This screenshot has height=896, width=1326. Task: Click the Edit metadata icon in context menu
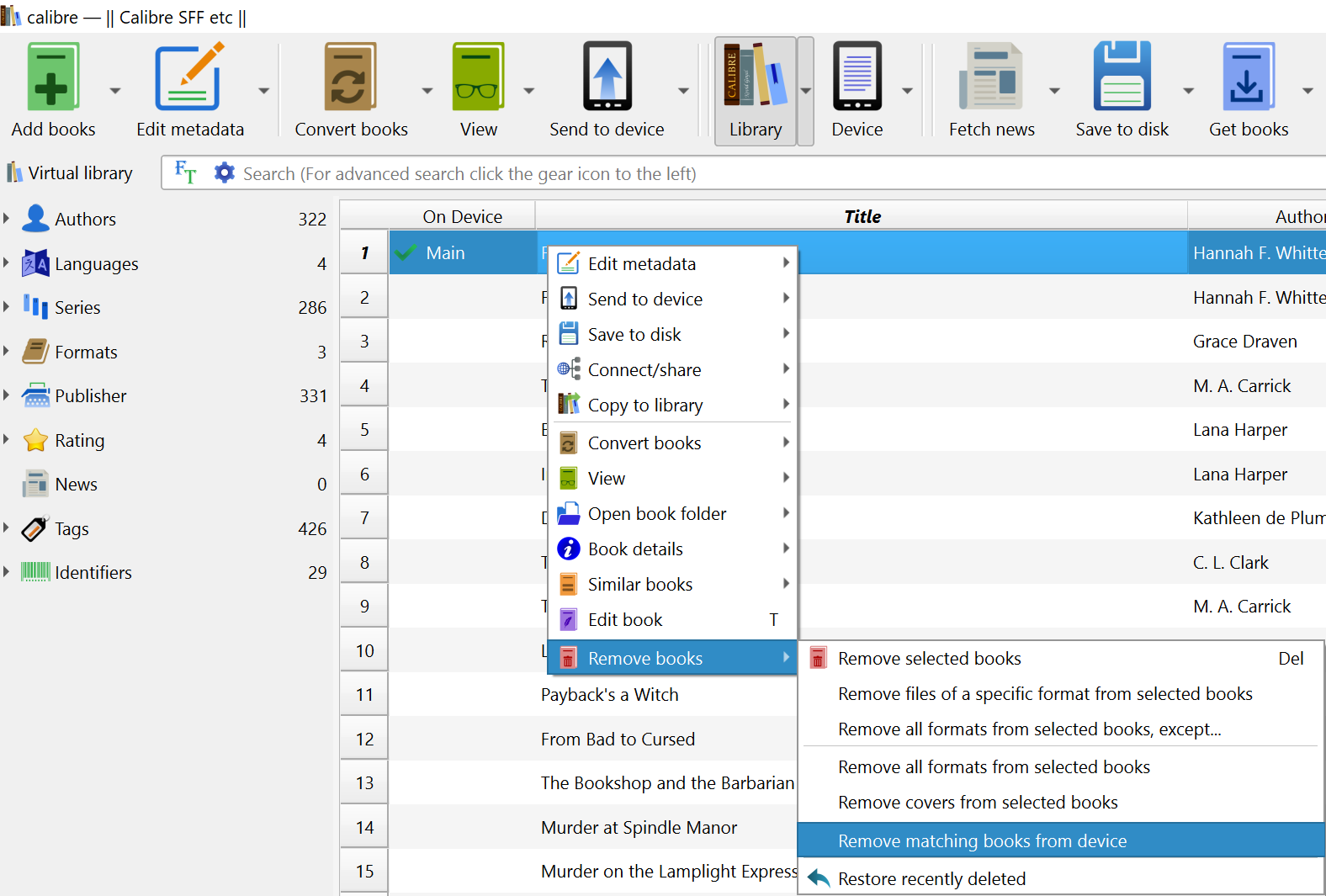569,263
